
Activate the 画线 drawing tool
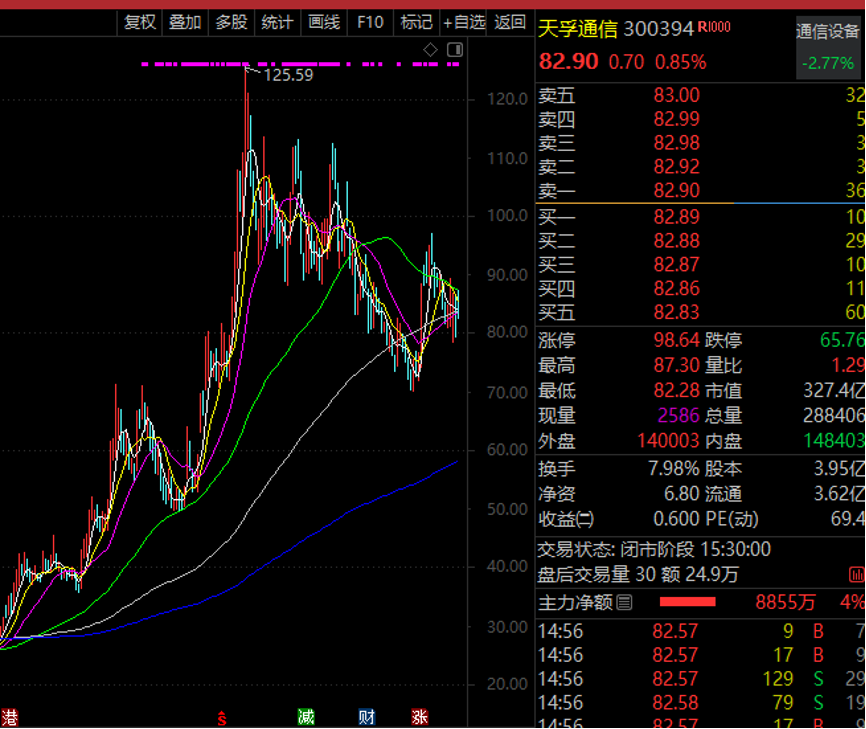click(324, 23)
